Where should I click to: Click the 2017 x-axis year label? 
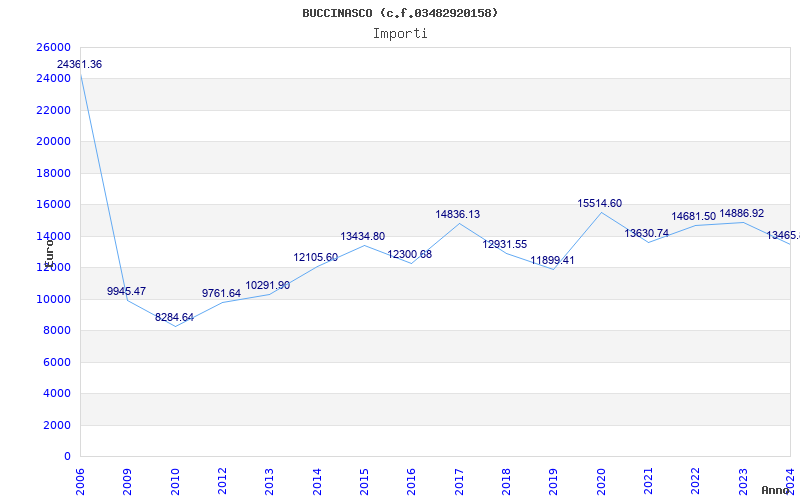[x=459, y=481]
